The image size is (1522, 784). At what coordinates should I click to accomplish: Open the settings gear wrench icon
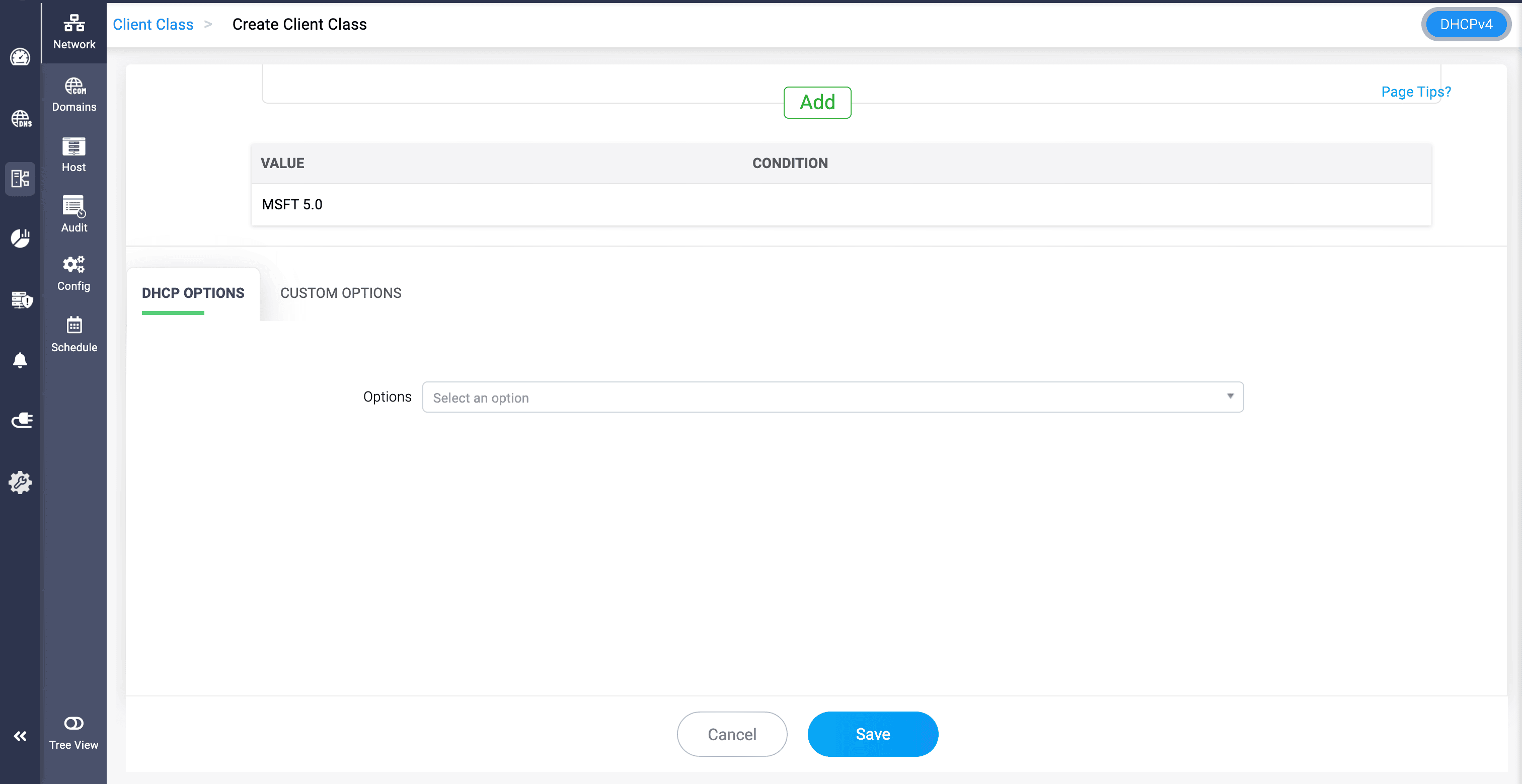20,482
